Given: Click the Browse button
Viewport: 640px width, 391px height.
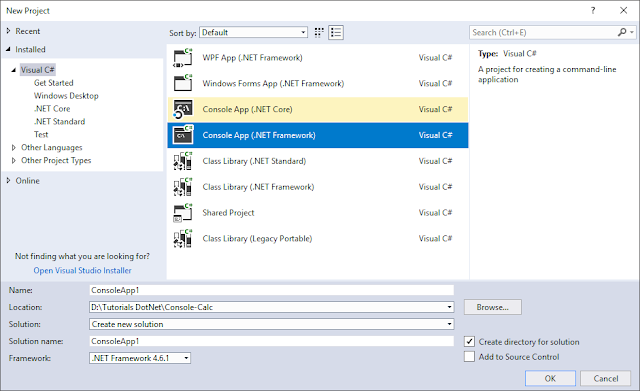Looking at the screenshot, I should pyautogui.click(x=493, y=307).
